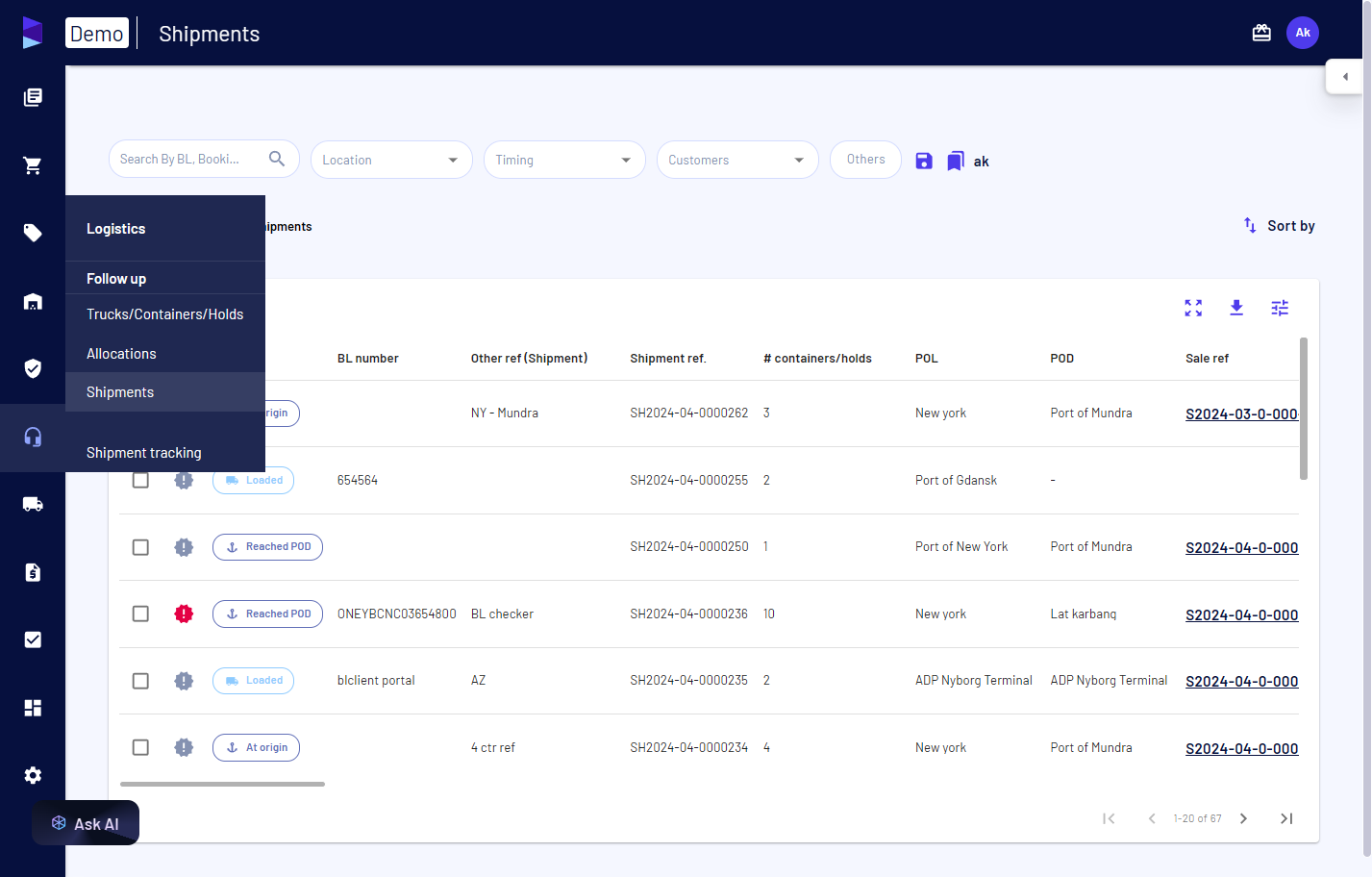This screenshot has height=877, width=1372.
Task: Open the gift box icon in header
Action: (x=1261, y=33)
